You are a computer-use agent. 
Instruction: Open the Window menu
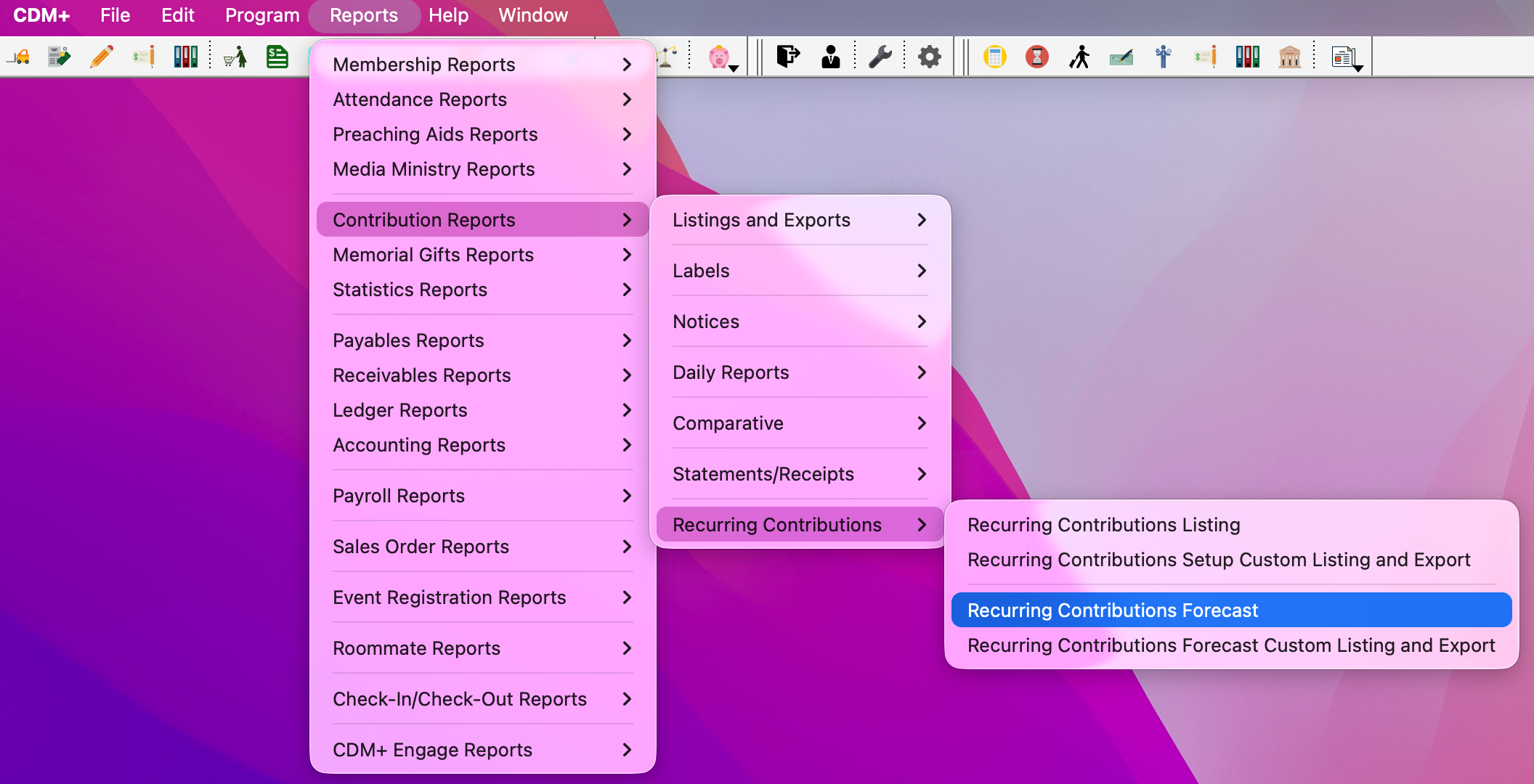pyautogui.click(x=533, y=15)
